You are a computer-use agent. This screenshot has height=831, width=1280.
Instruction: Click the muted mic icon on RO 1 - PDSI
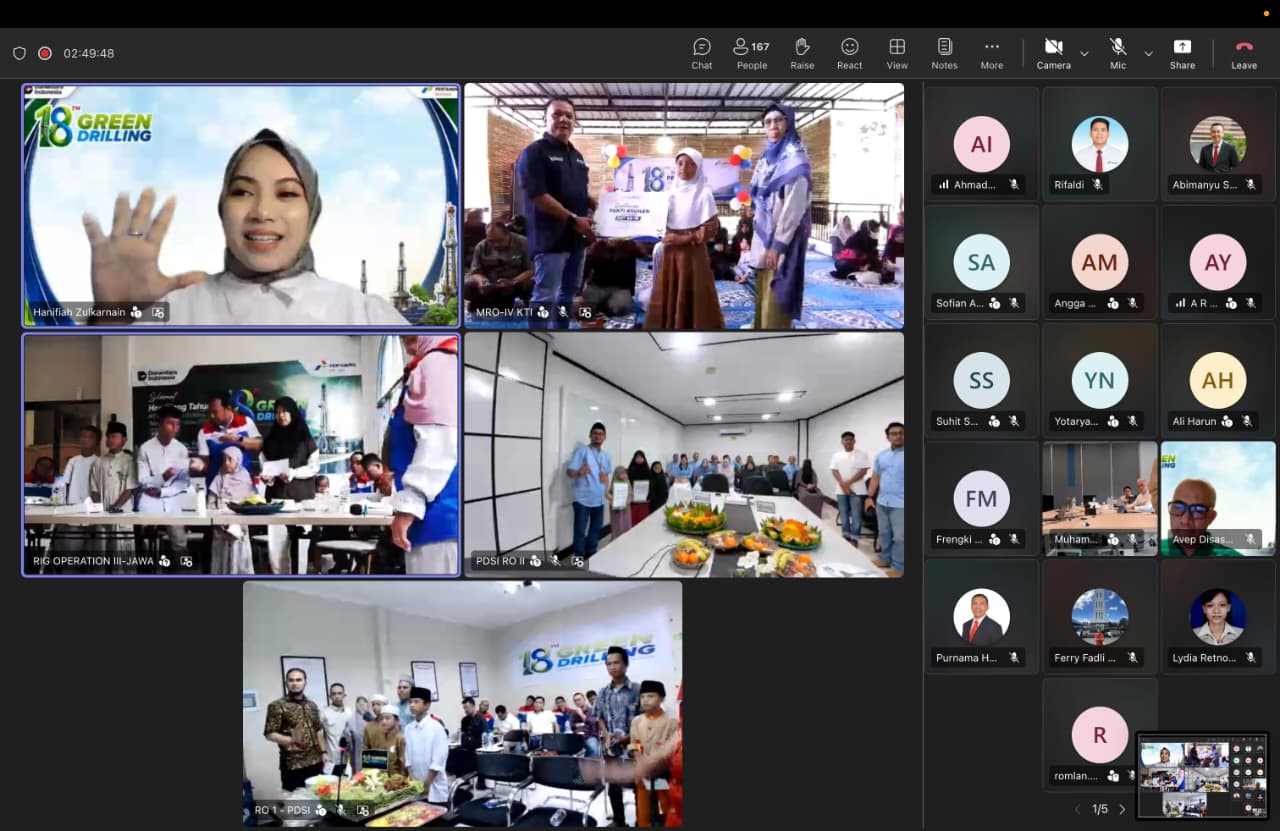coord(341,810)
